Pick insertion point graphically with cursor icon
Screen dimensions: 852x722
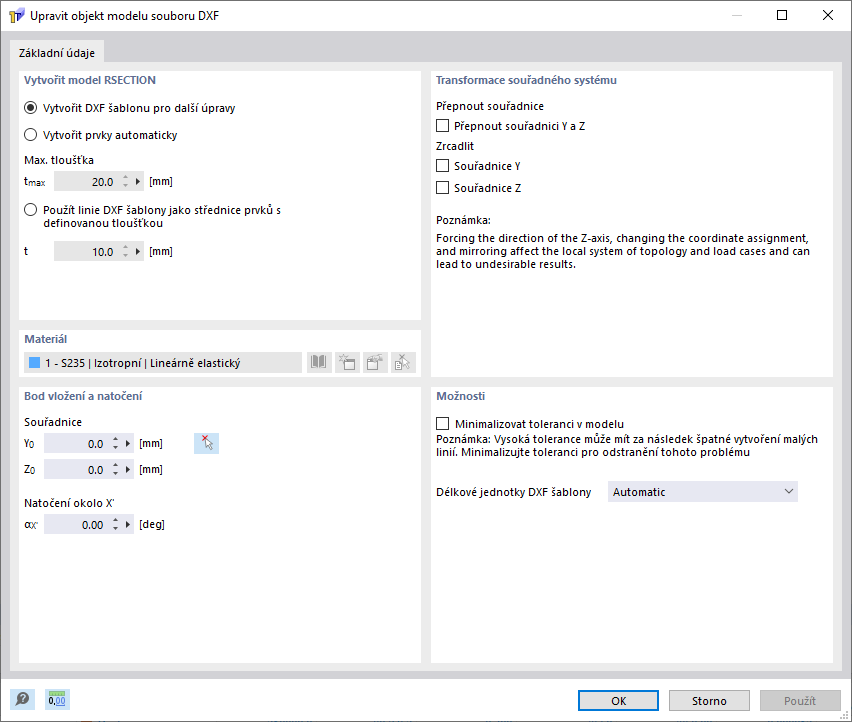coord(206,443)
